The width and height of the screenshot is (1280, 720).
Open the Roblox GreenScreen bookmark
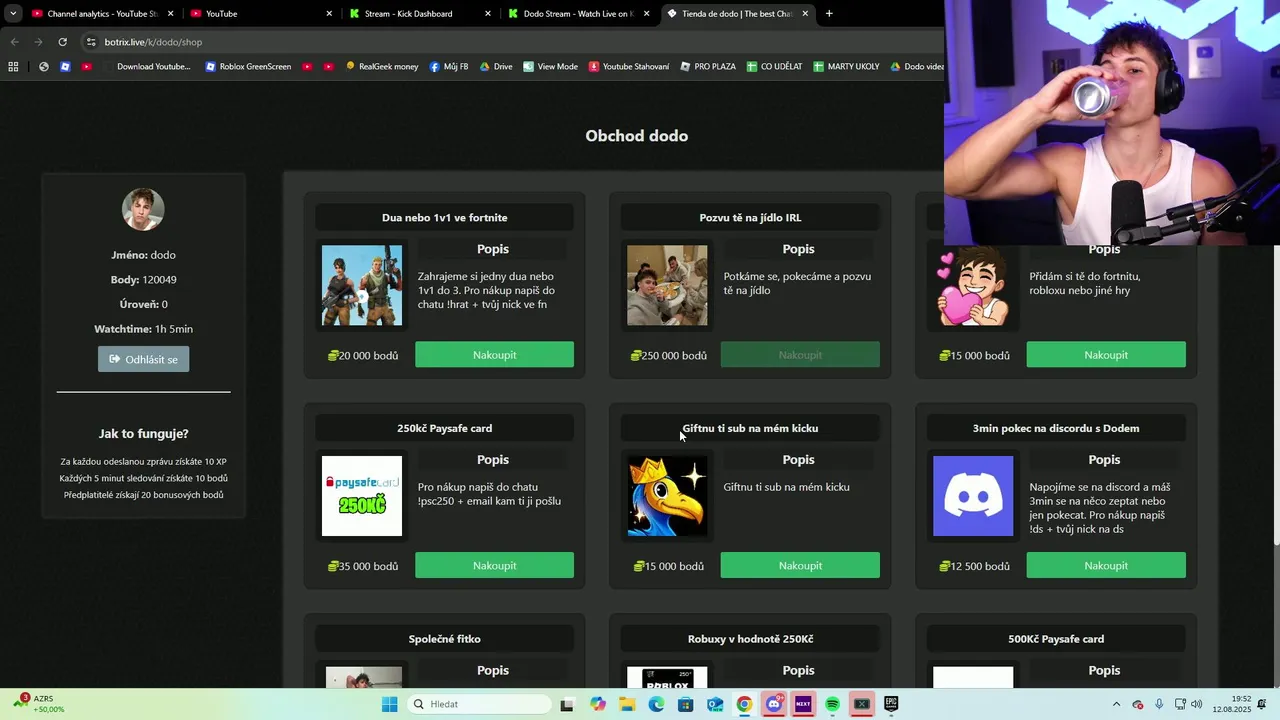click(248, 67)
